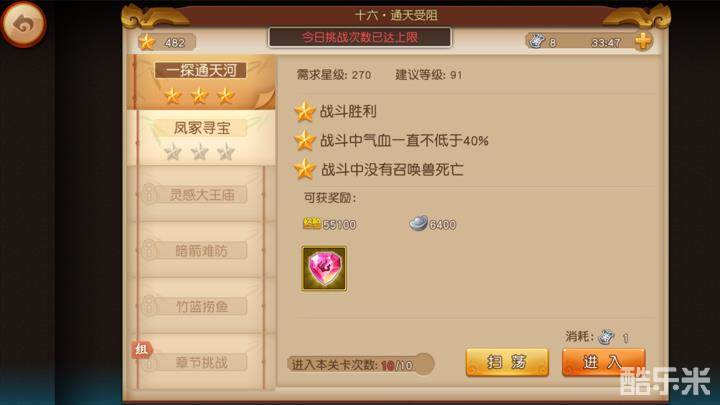Select the 一探通天河 stage tab
Image resolution: width=720 pixels, height=405 pixels.
pos(201,82)
